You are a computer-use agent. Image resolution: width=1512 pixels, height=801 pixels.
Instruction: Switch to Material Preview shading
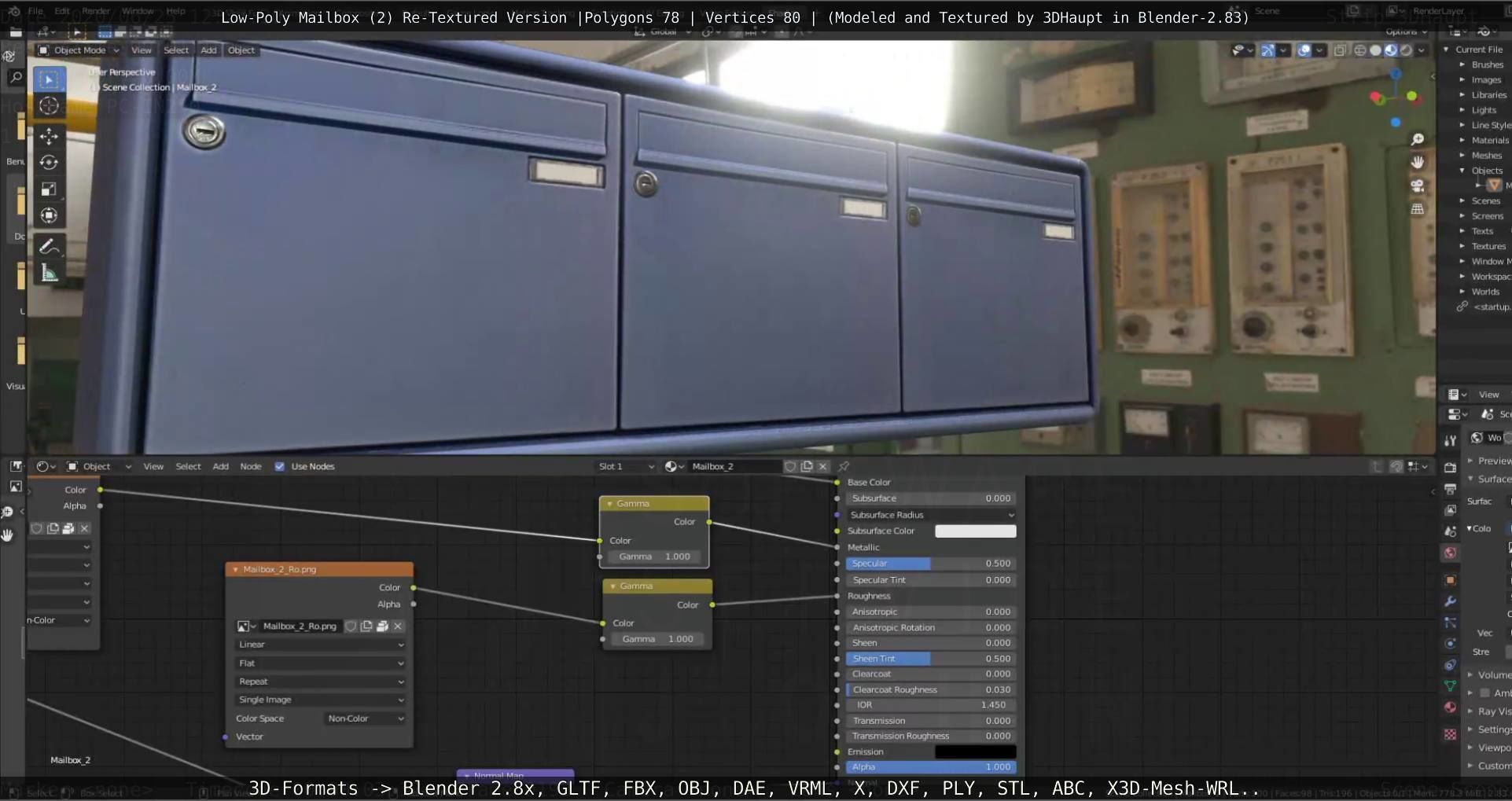click(1391, 50)
